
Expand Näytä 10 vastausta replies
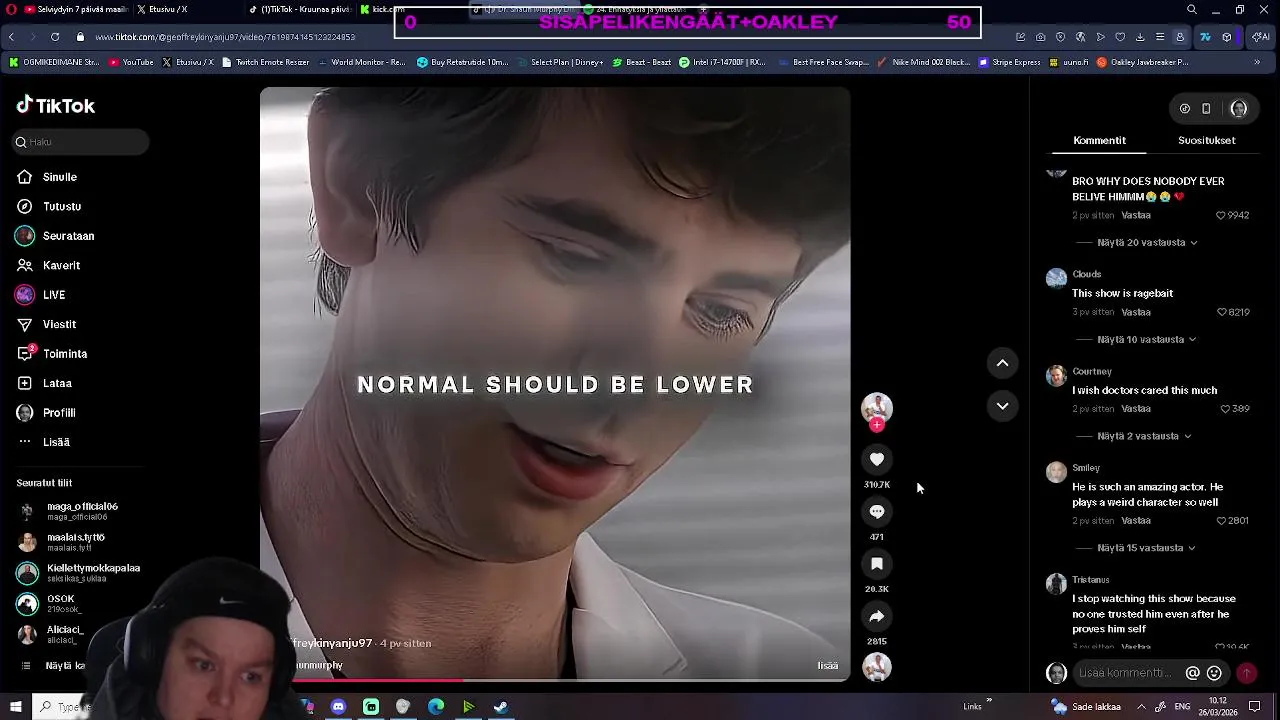point(1146,340)
